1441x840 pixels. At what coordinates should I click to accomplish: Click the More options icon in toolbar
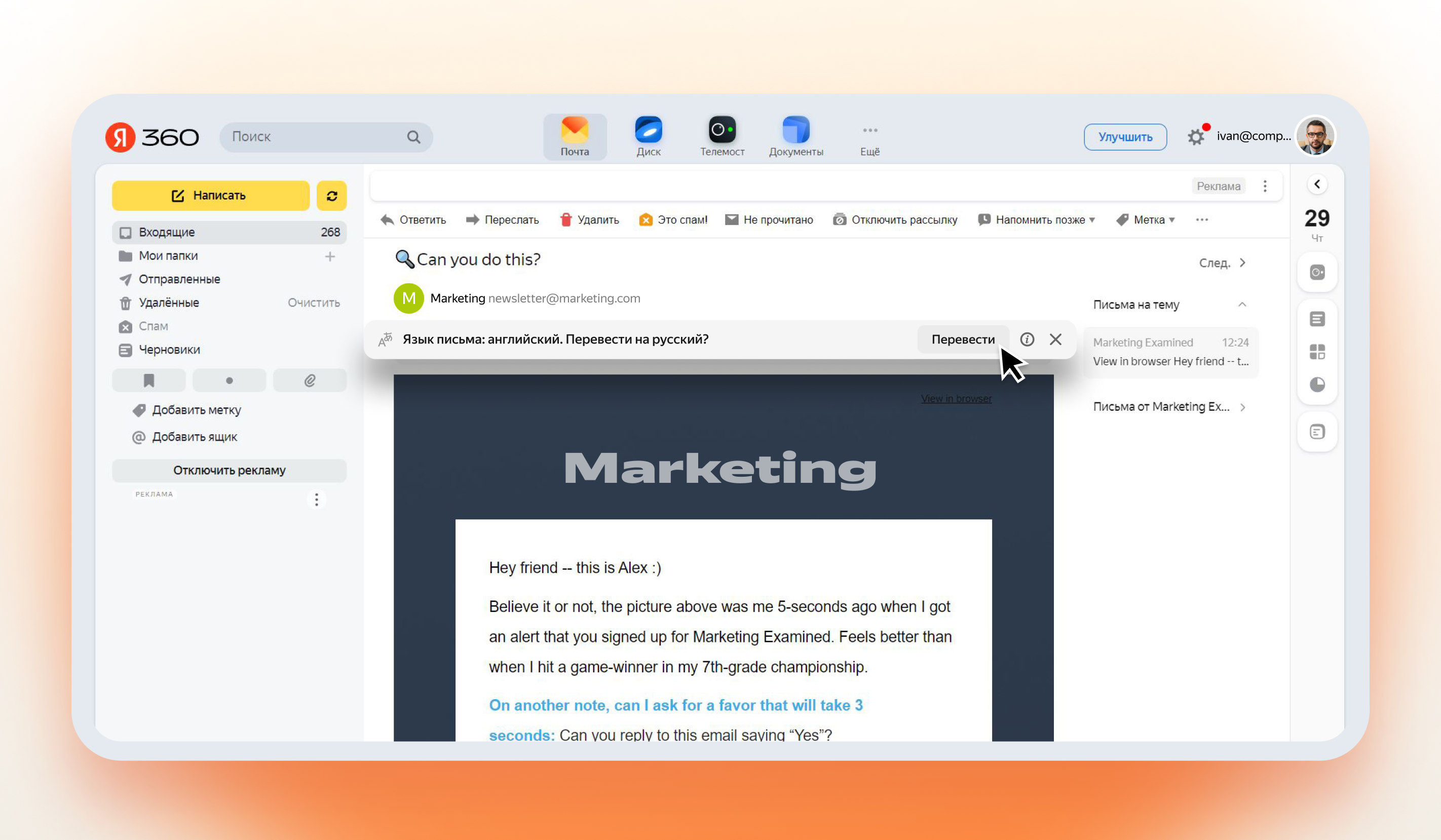pos(1202,220)
